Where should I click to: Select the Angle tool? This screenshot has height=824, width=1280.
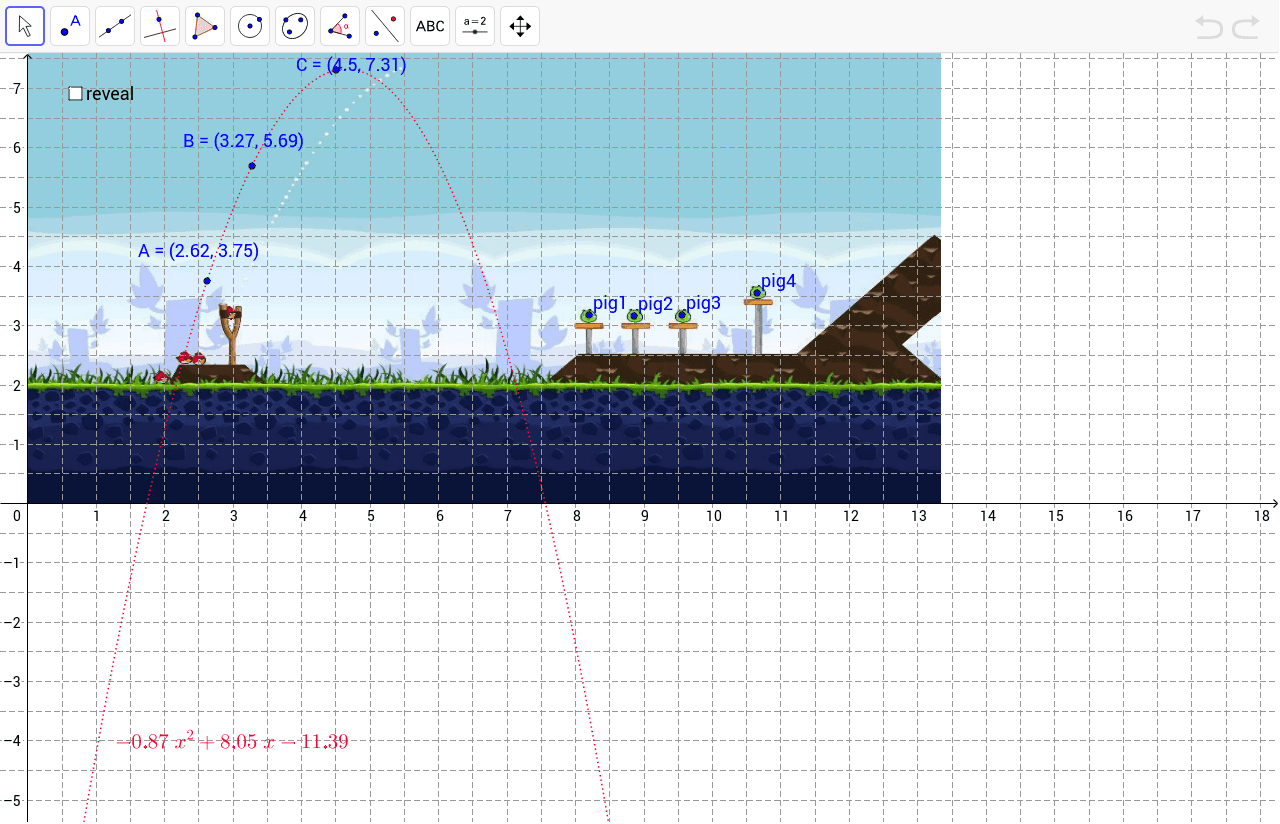[340, 26]
